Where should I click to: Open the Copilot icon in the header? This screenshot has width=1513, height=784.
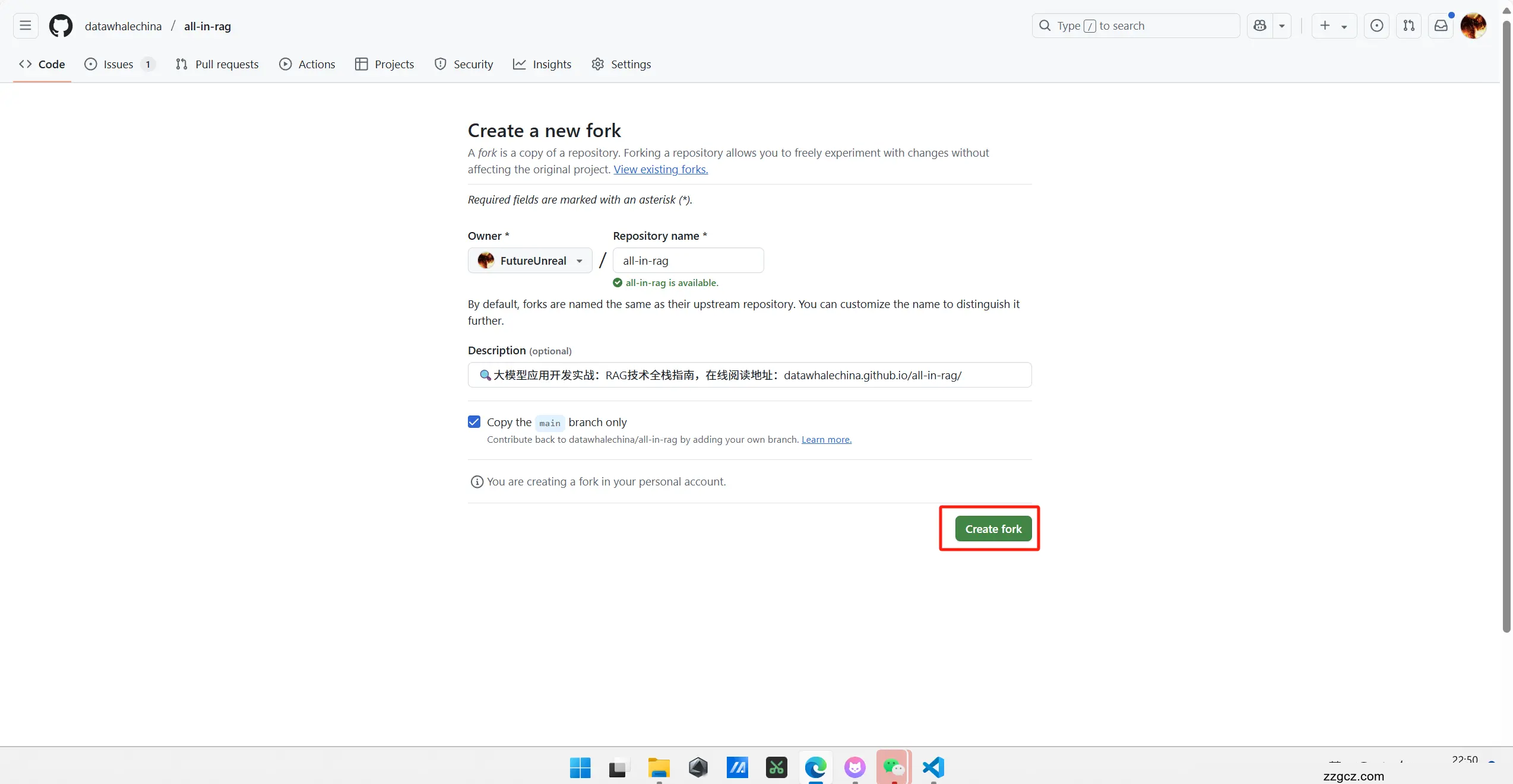point(1259,26)
